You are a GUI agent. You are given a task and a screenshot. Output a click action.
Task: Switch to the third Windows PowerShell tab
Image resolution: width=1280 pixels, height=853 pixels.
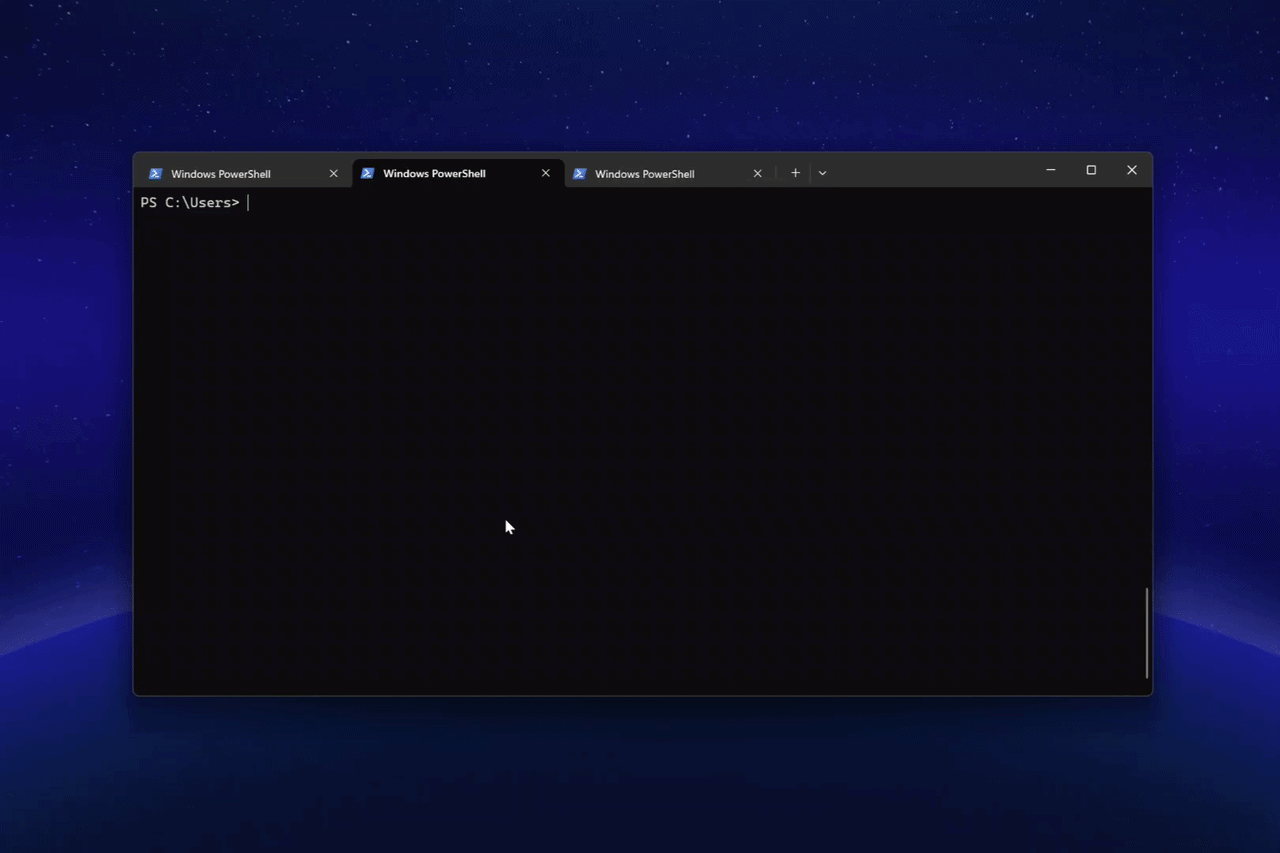point(669,174)
